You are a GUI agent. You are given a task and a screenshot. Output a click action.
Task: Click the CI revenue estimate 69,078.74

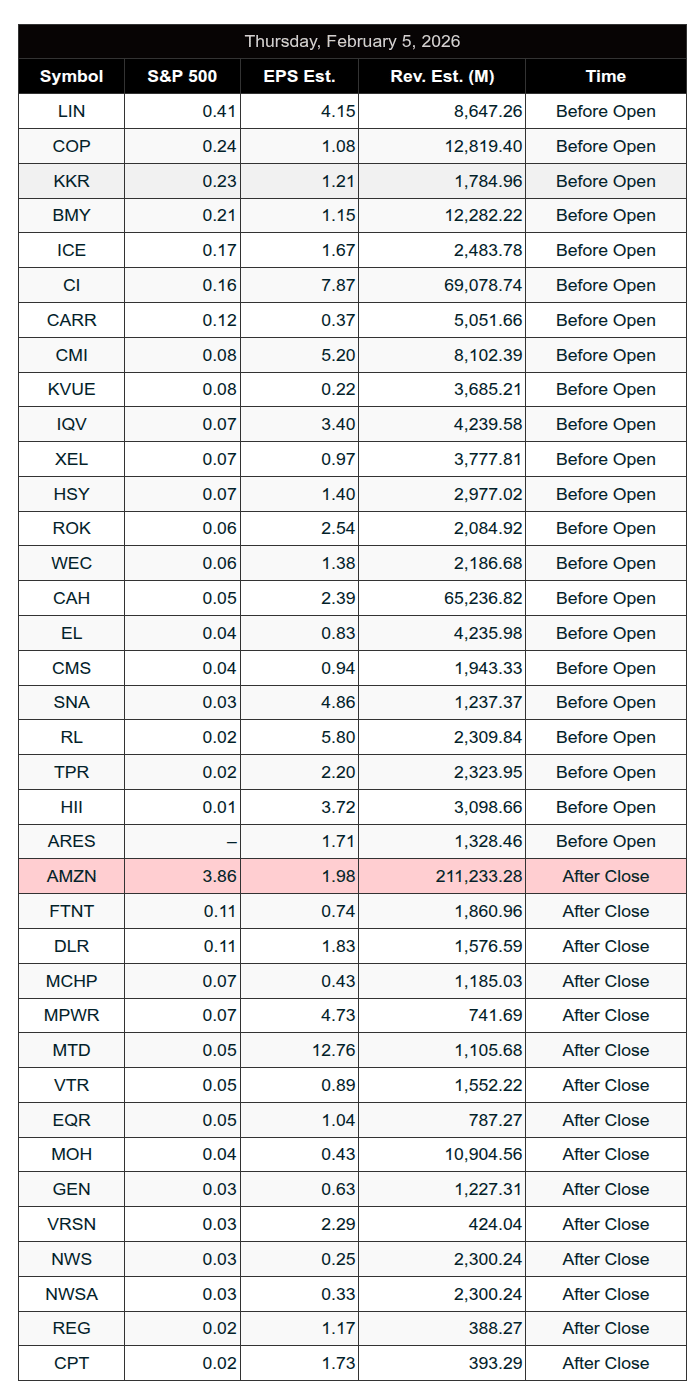pyautogui.click(x=486, y=285)
